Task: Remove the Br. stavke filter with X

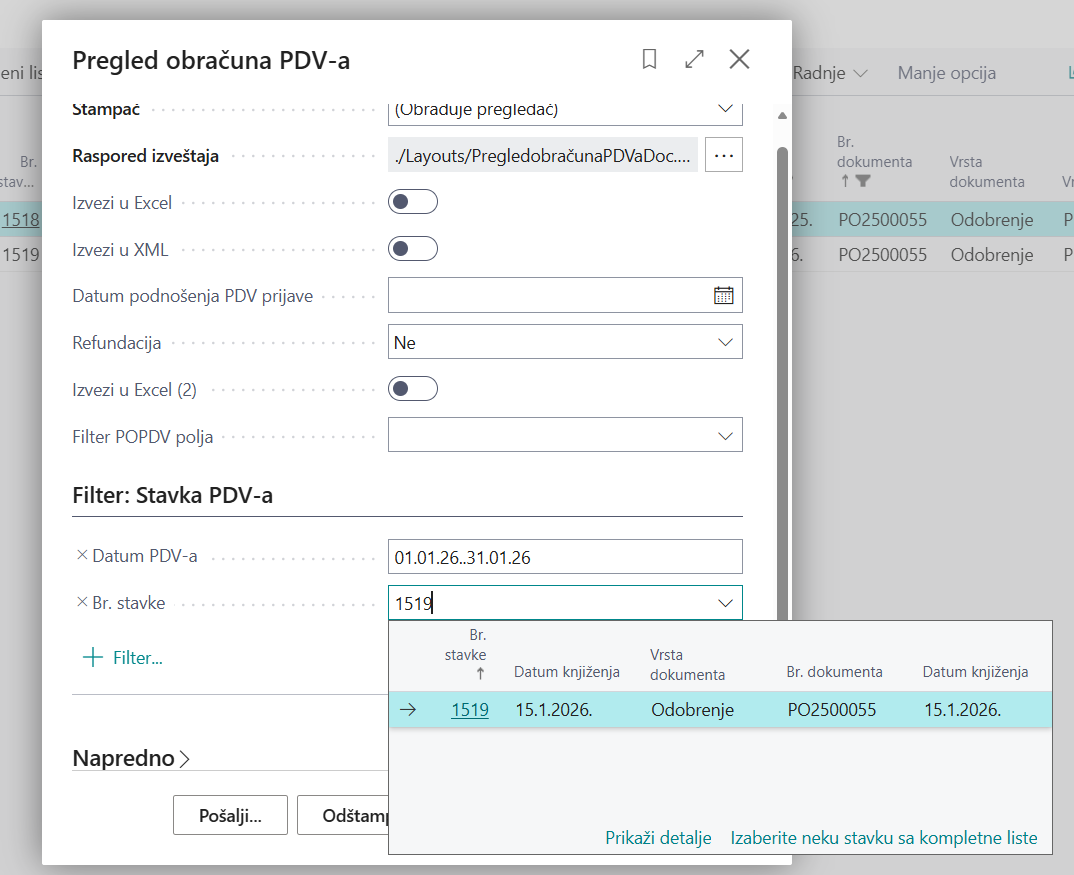Action: point(81,603)
